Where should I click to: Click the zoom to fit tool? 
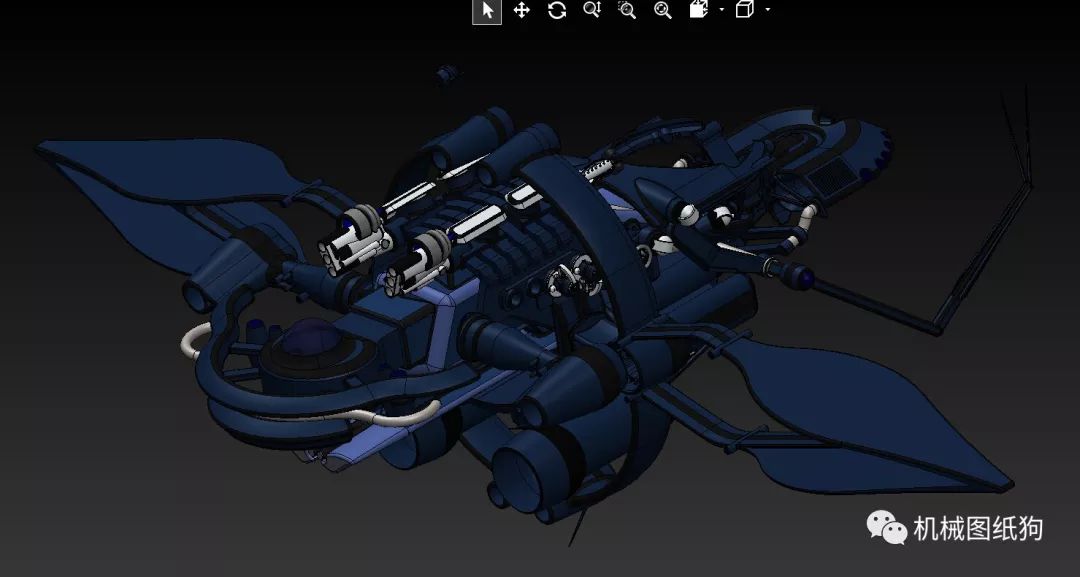[x=663, y=10]
